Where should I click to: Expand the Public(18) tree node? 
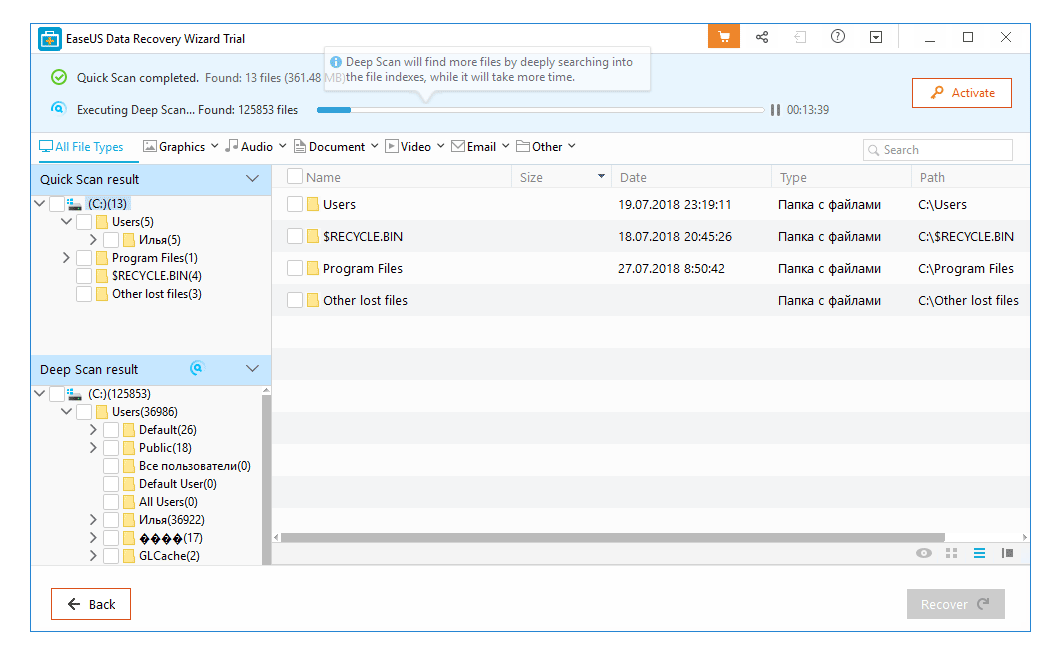point(93,448)
